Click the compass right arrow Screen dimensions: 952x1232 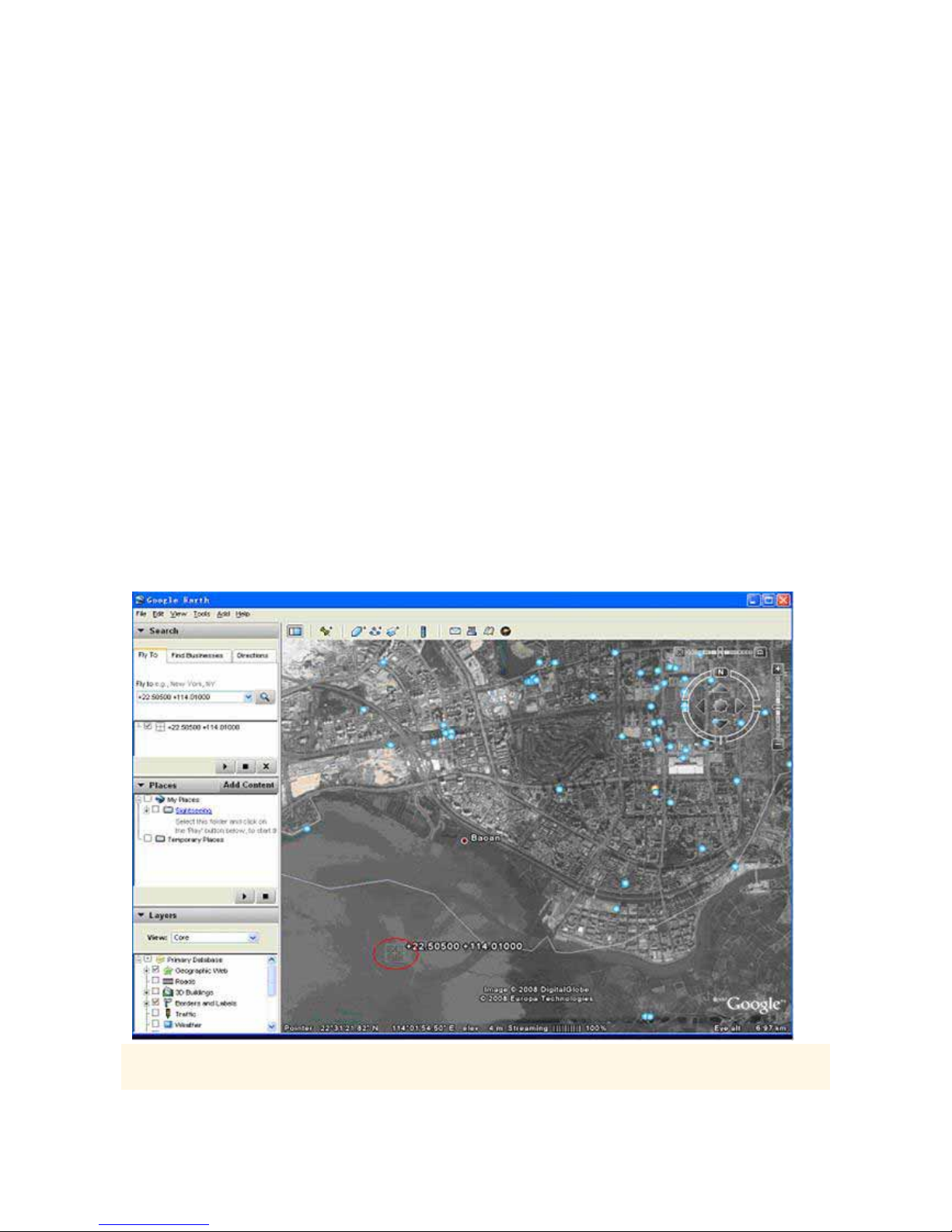pos(741,707)
